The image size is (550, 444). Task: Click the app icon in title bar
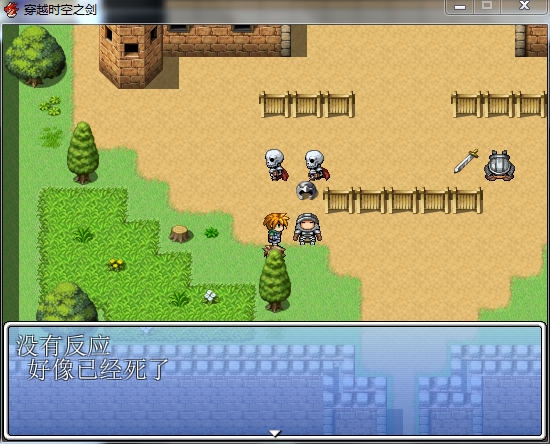(11, 9)
